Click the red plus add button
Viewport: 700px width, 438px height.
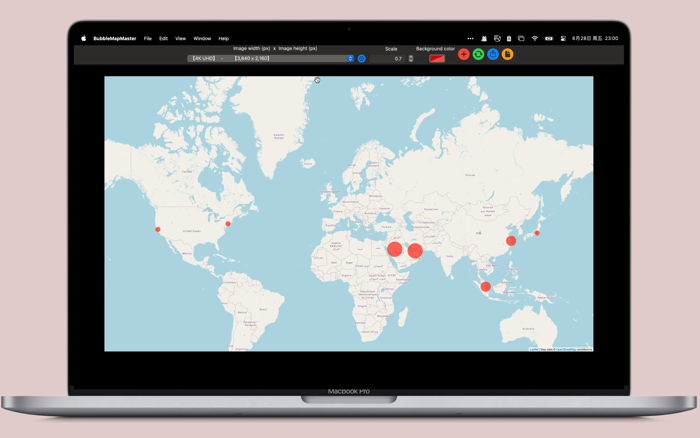click(463, 54)
